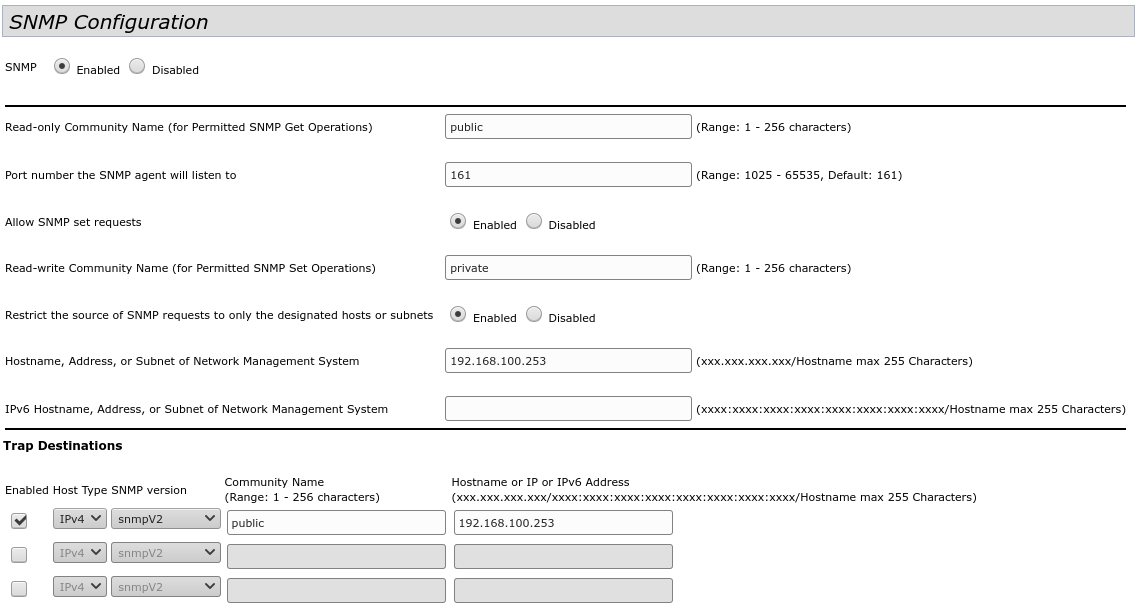Viewport: 1138px width, 608px height.
Task: Disable restricting SNMP request sources
Action: coord(534,315)
